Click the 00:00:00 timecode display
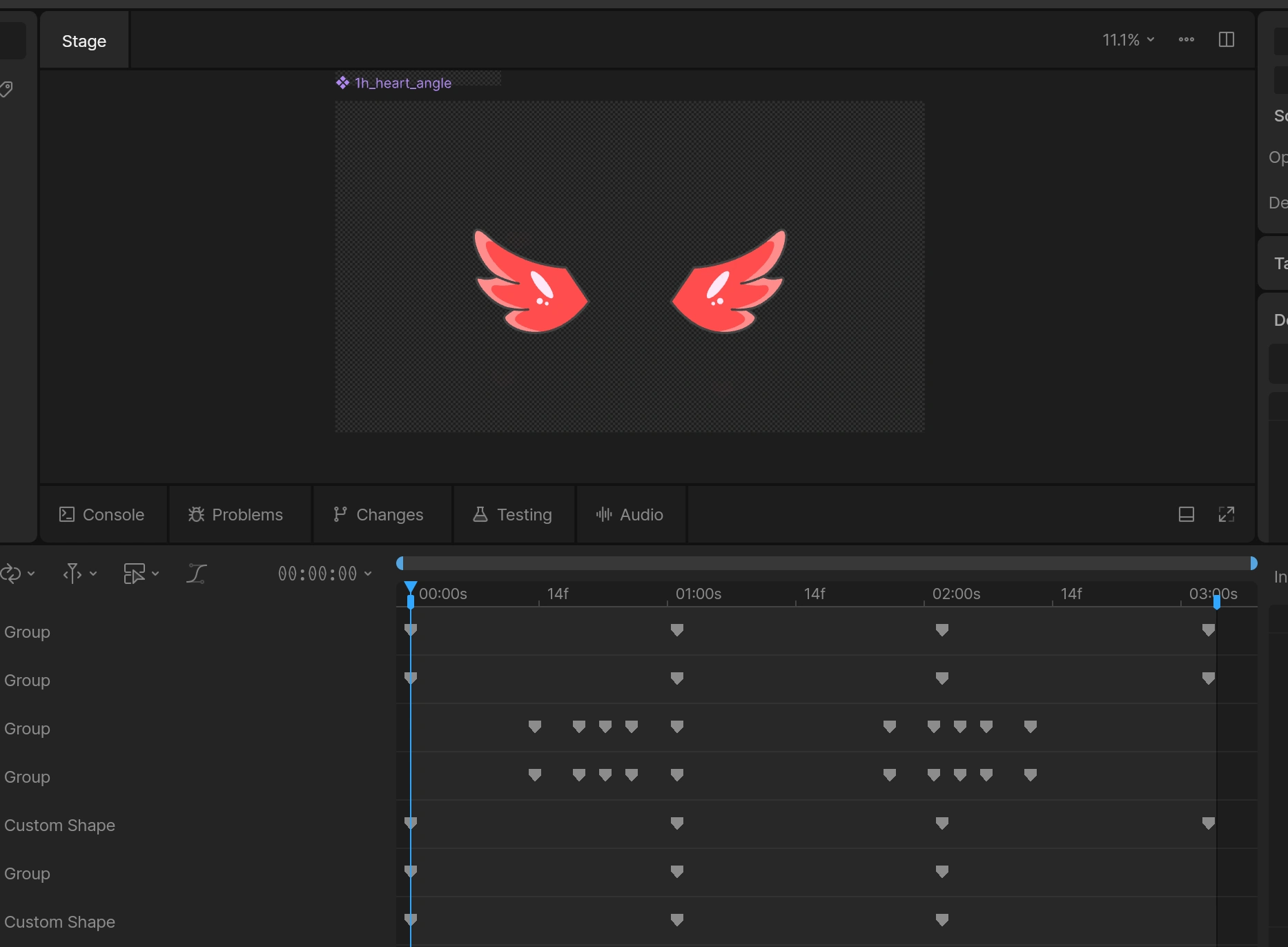 point(318,574)
